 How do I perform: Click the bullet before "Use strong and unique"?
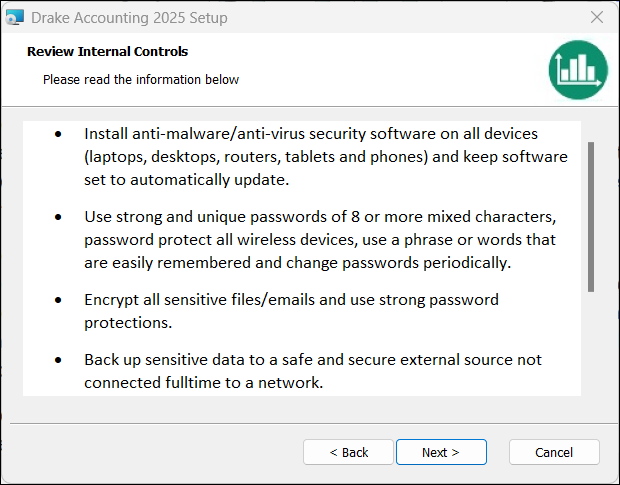coord(59,216)
